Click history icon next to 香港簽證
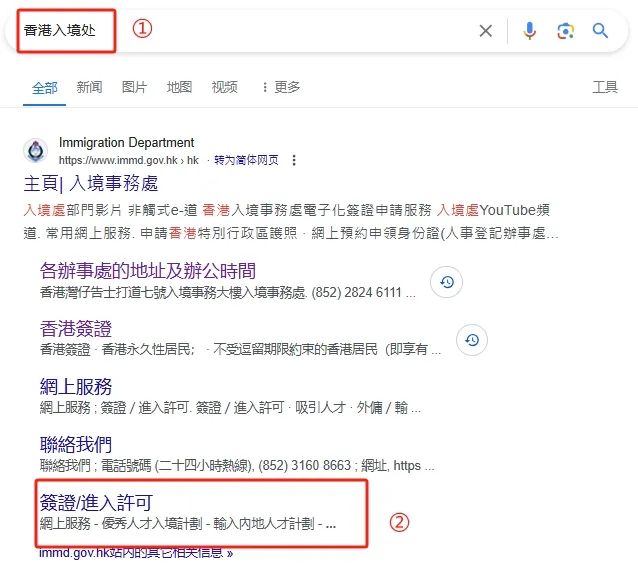The width and height of the screenshot is (638, 578). pos(472,340)
